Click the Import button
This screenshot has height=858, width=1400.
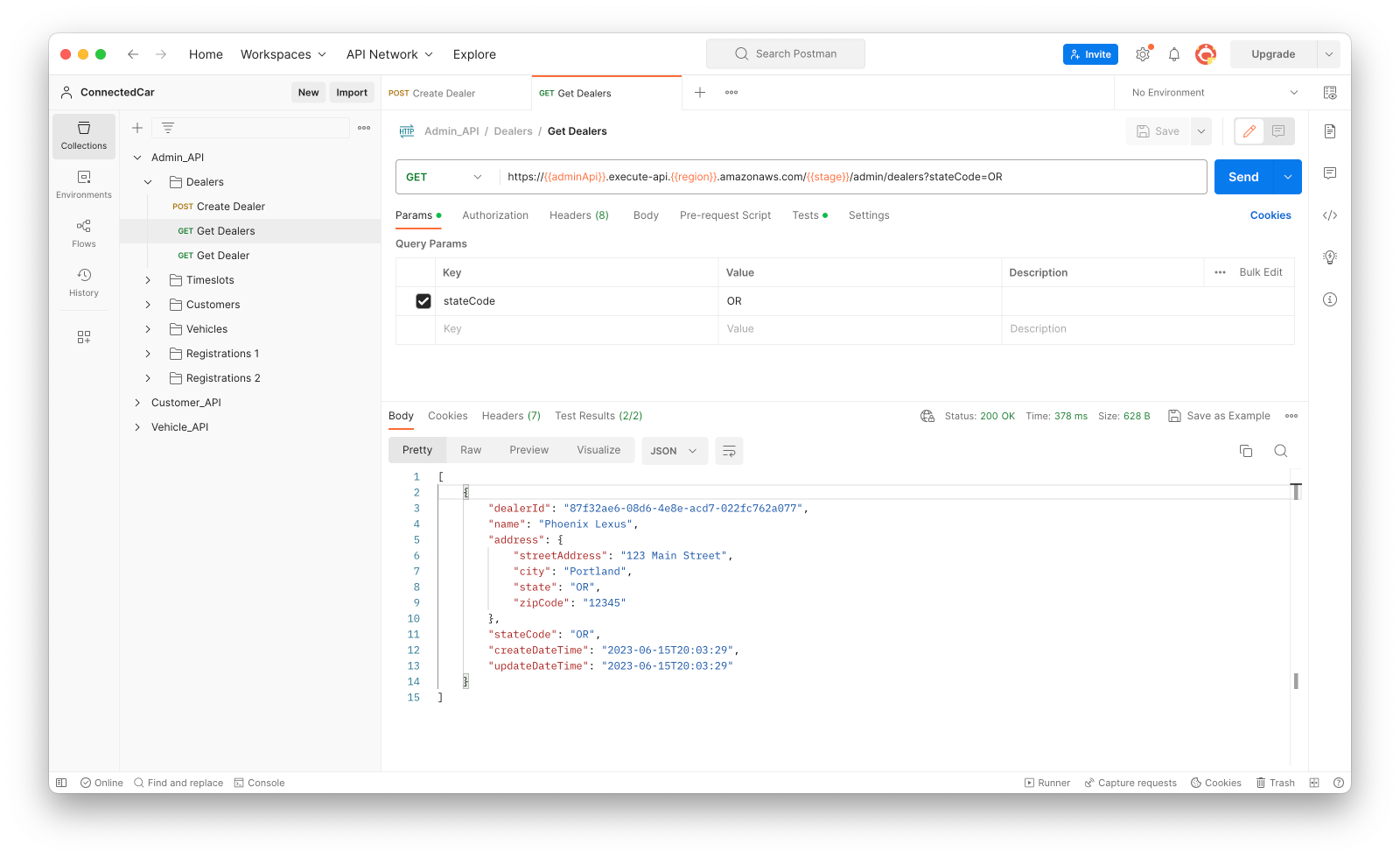[352, 93]
